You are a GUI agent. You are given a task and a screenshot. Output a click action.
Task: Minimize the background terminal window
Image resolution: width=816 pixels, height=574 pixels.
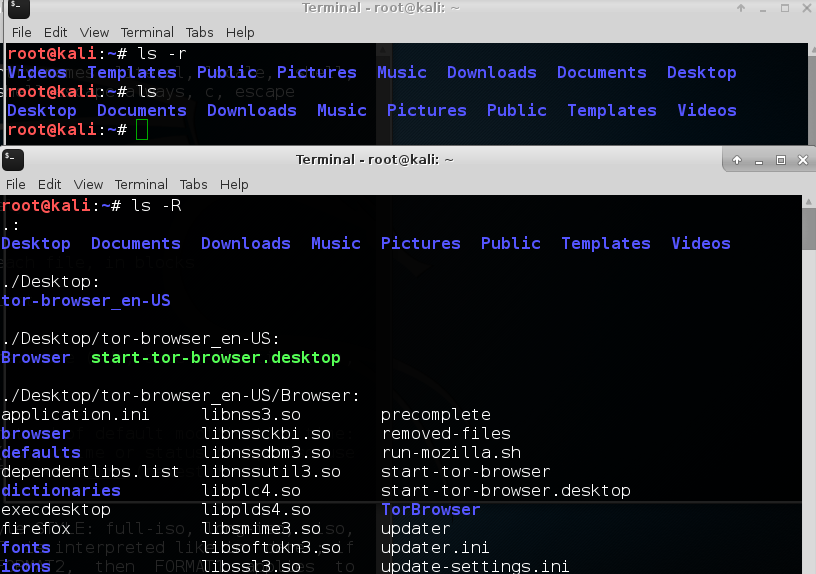(x=763, y=8)
